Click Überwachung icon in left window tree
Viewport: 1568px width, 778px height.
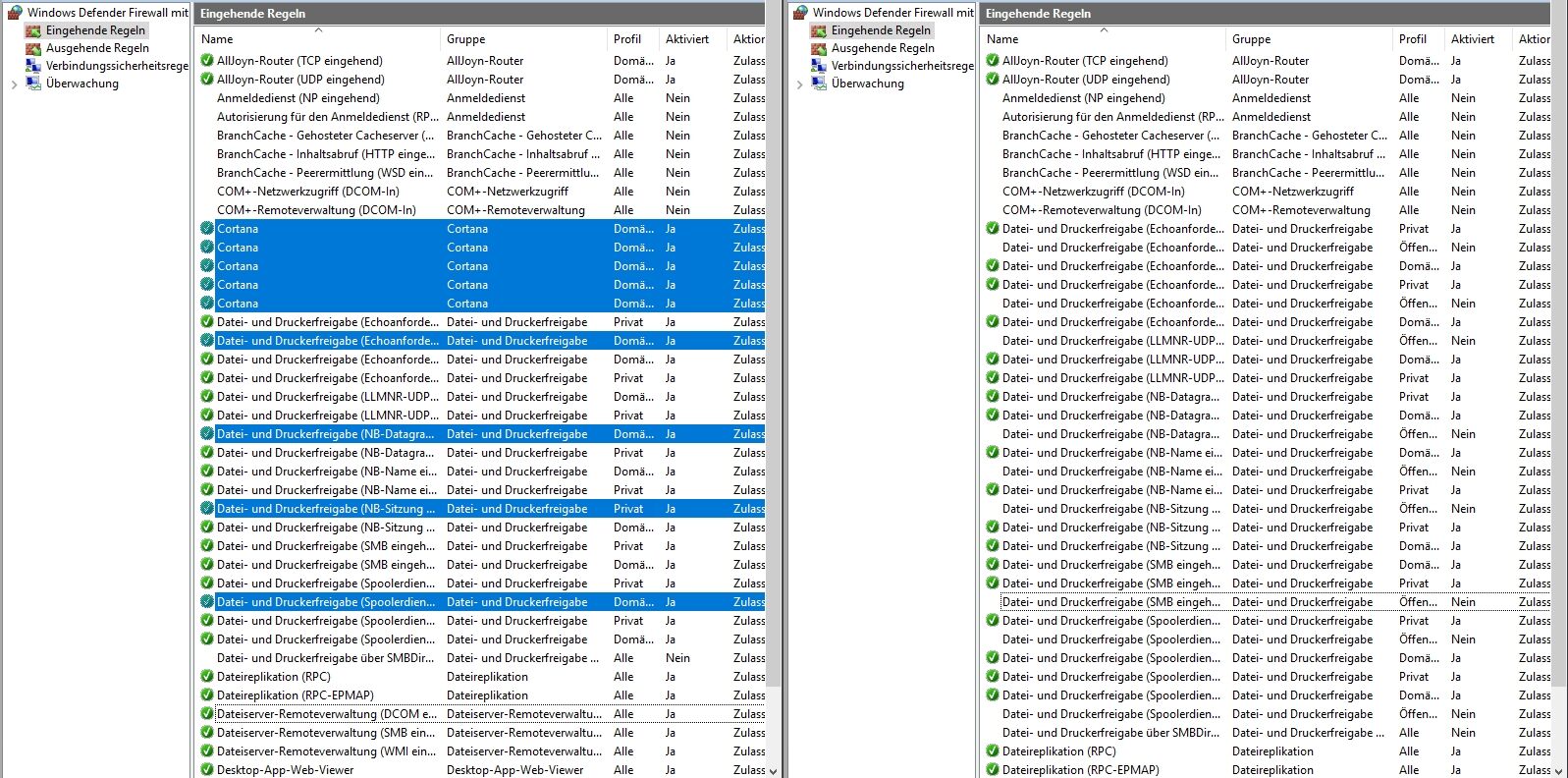click(33, 83)
